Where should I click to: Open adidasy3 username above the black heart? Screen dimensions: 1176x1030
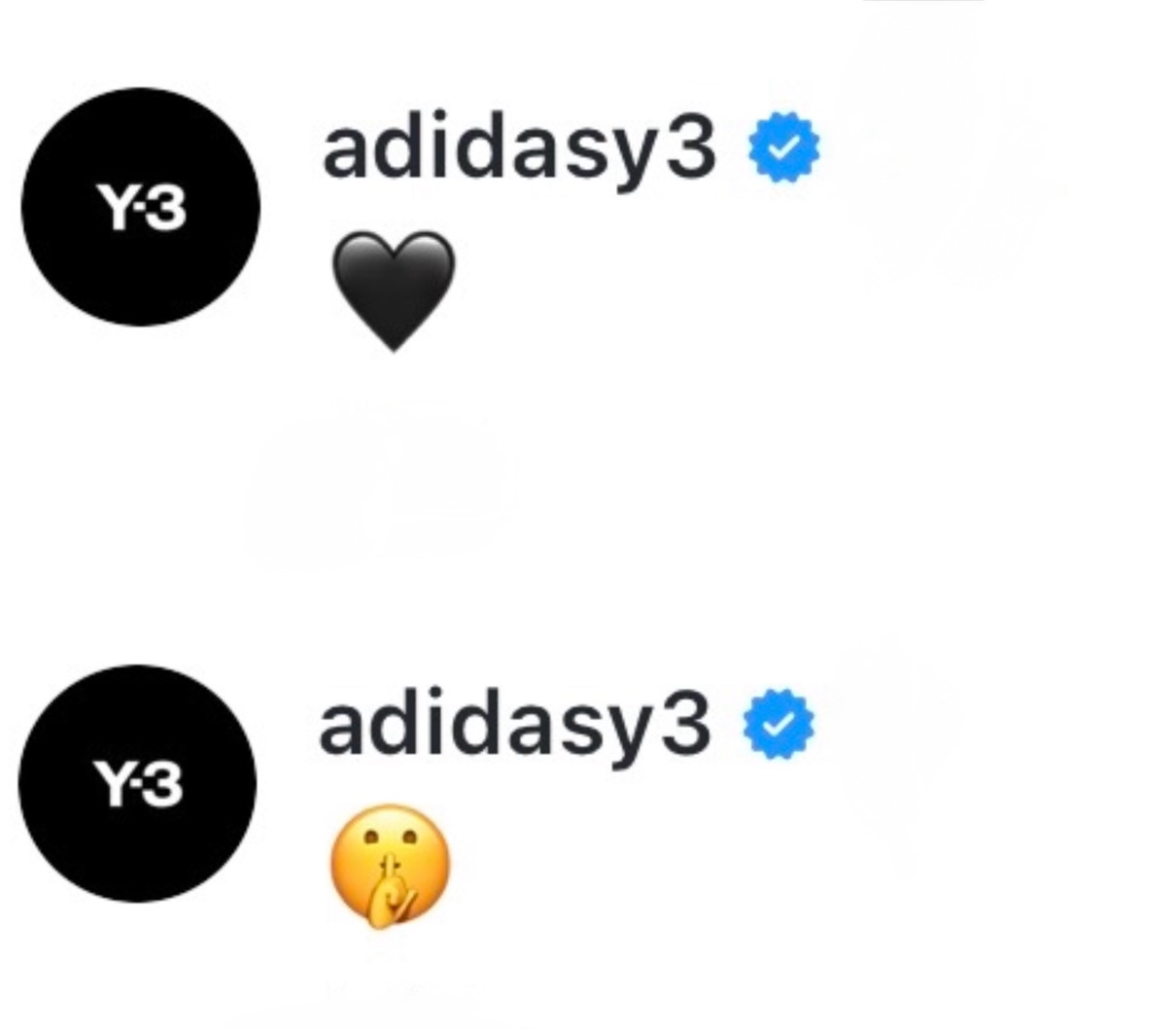[x=519, y=149]
